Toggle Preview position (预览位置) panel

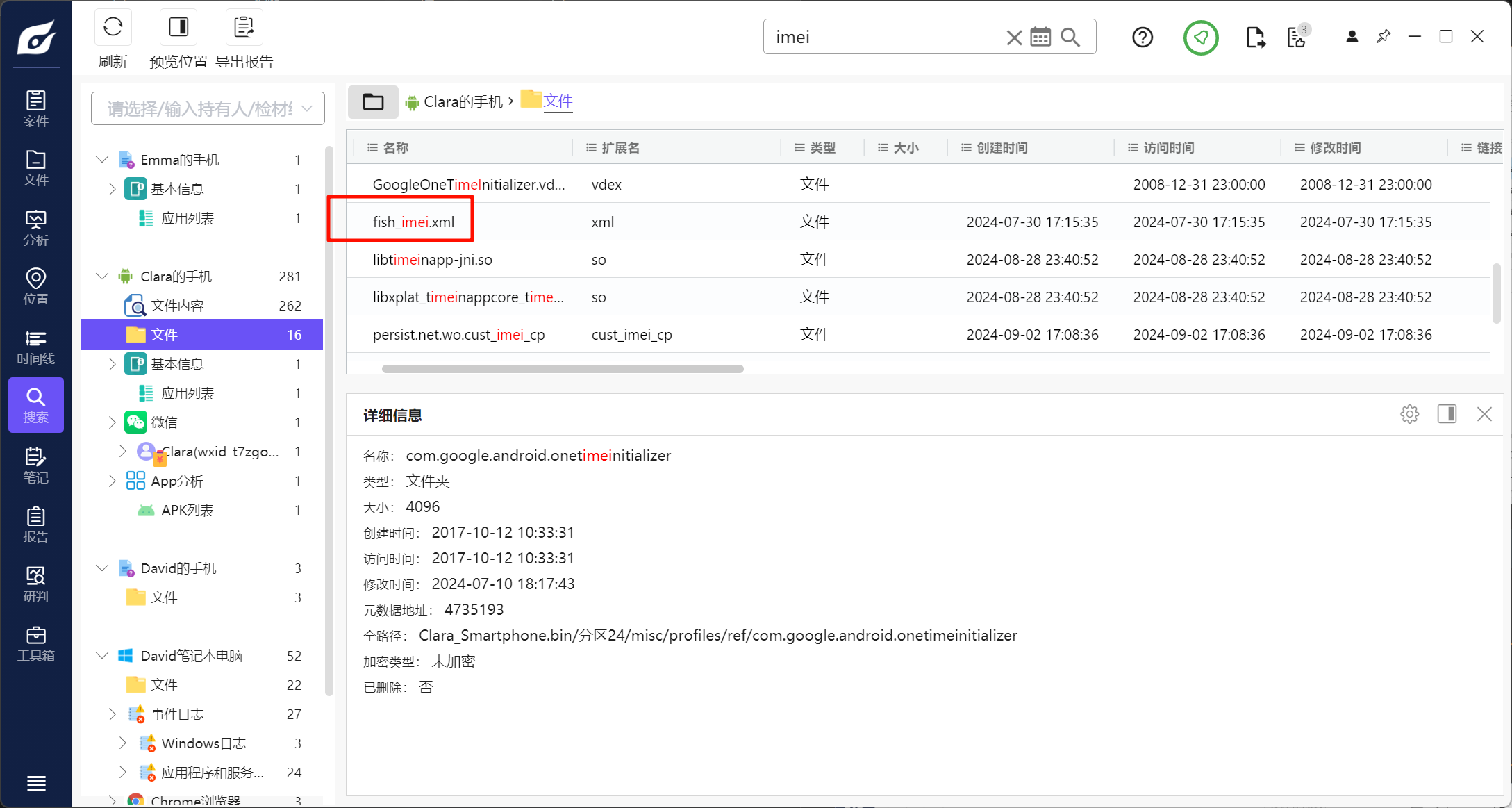(178, 28)
